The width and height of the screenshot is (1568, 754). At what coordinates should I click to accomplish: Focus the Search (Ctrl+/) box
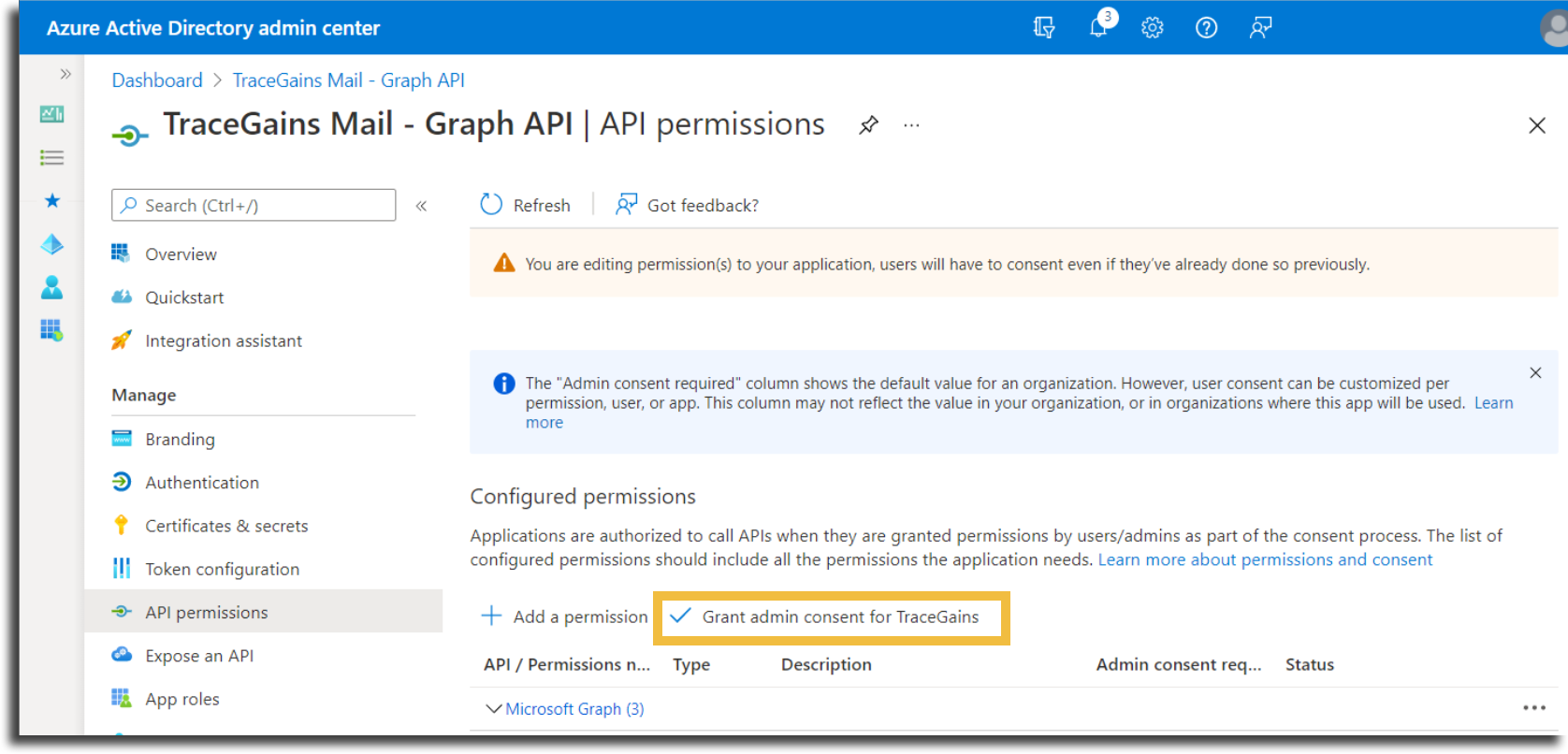(x=254, y=205)
